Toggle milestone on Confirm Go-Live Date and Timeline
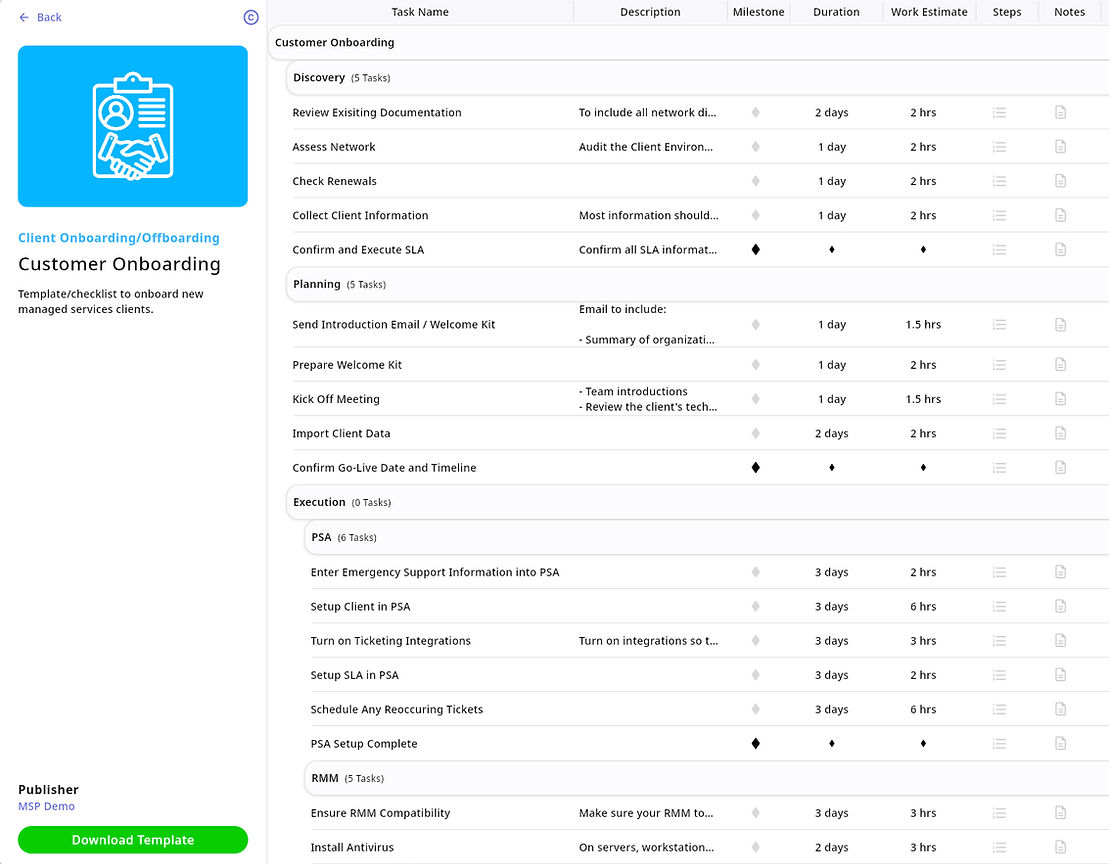Viewport: 1109px width, 864px height. pos(755,467)
